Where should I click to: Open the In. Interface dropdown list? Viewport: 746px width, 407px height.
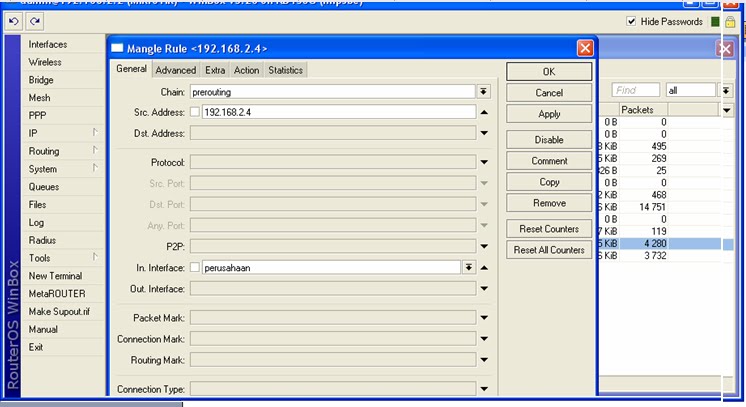tap(469, 268)
